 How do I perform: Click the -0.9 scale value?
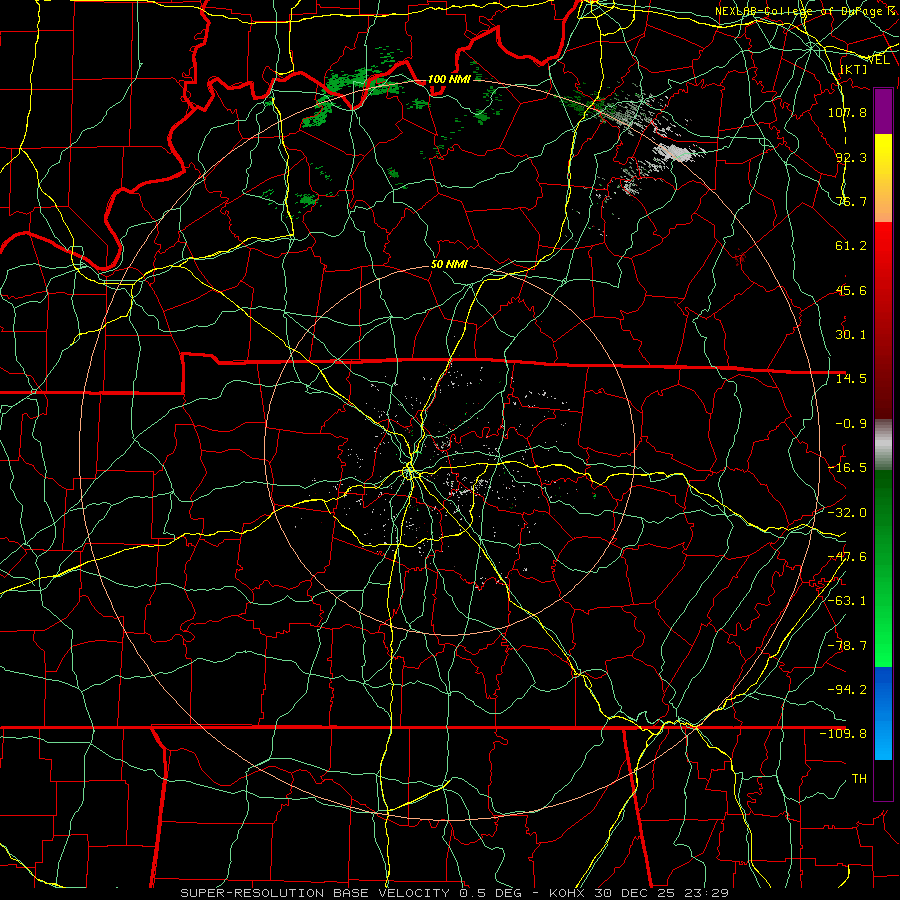pos(851,424)
